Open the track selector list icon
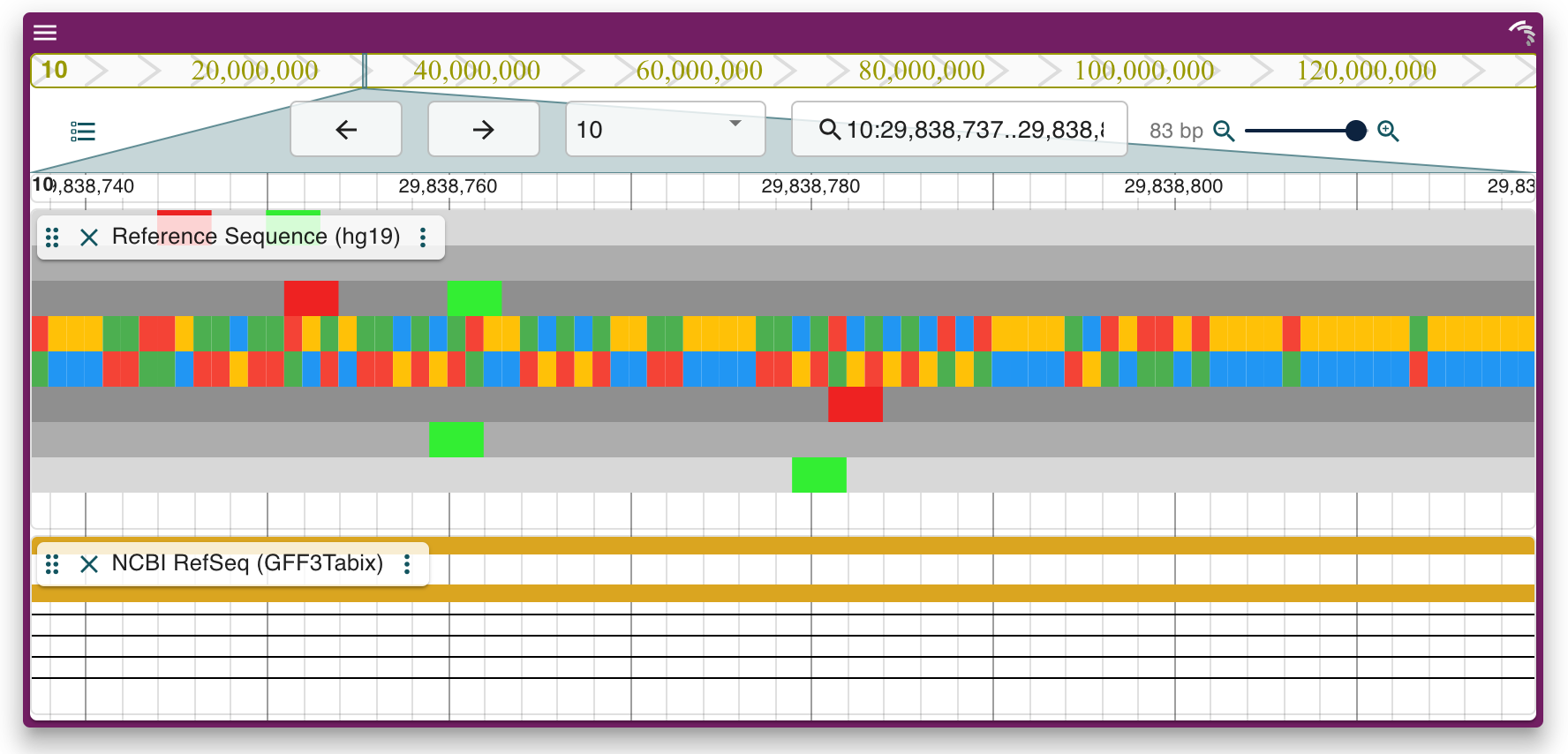This screenshot has width=1568, height=754. (x=83, y=132)
